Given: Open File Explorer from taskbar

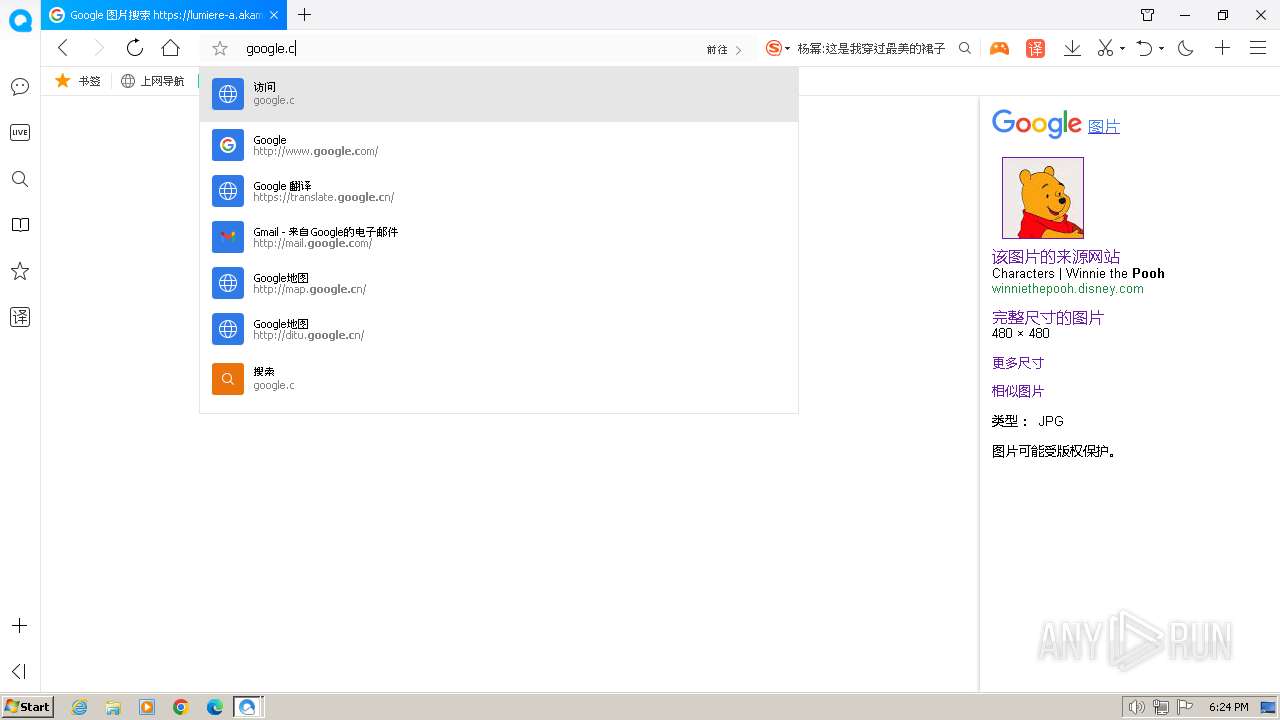Looking at the screenshot, I should tap(113, 707).
